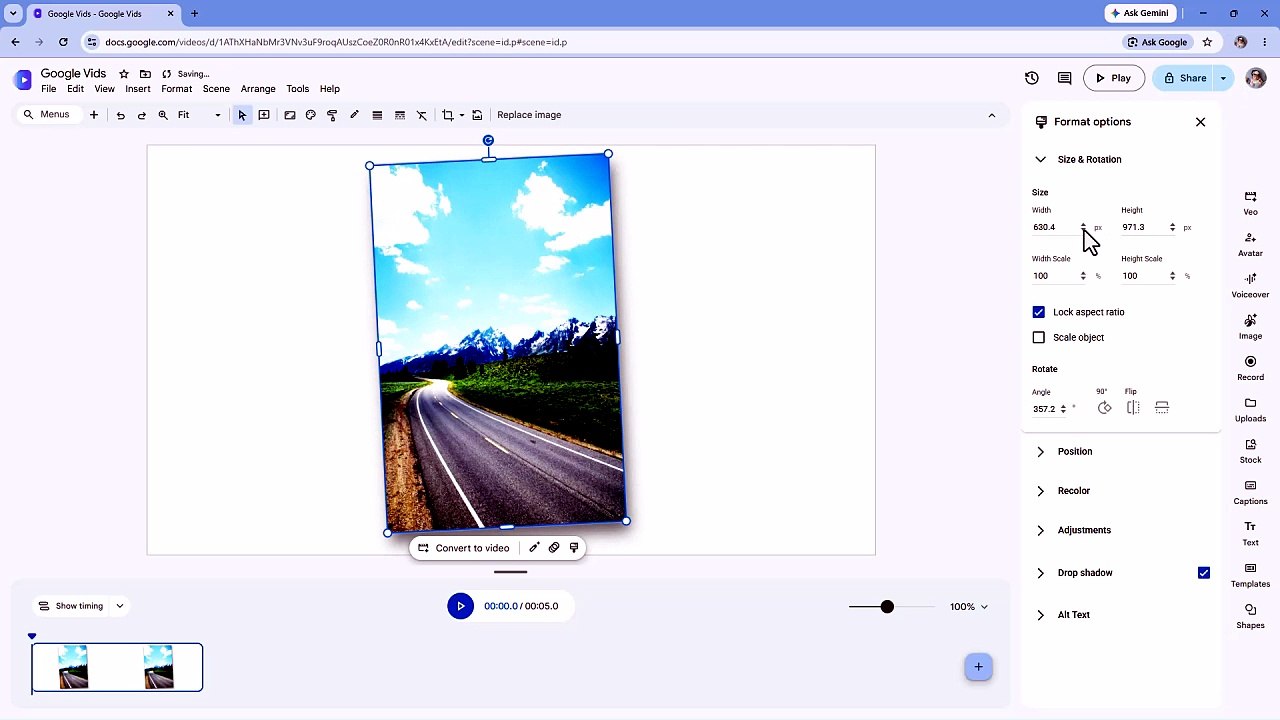Screen dimensions: 1280x720
Task: Open the Fit zoom dropdown
Action: [199, 115]
